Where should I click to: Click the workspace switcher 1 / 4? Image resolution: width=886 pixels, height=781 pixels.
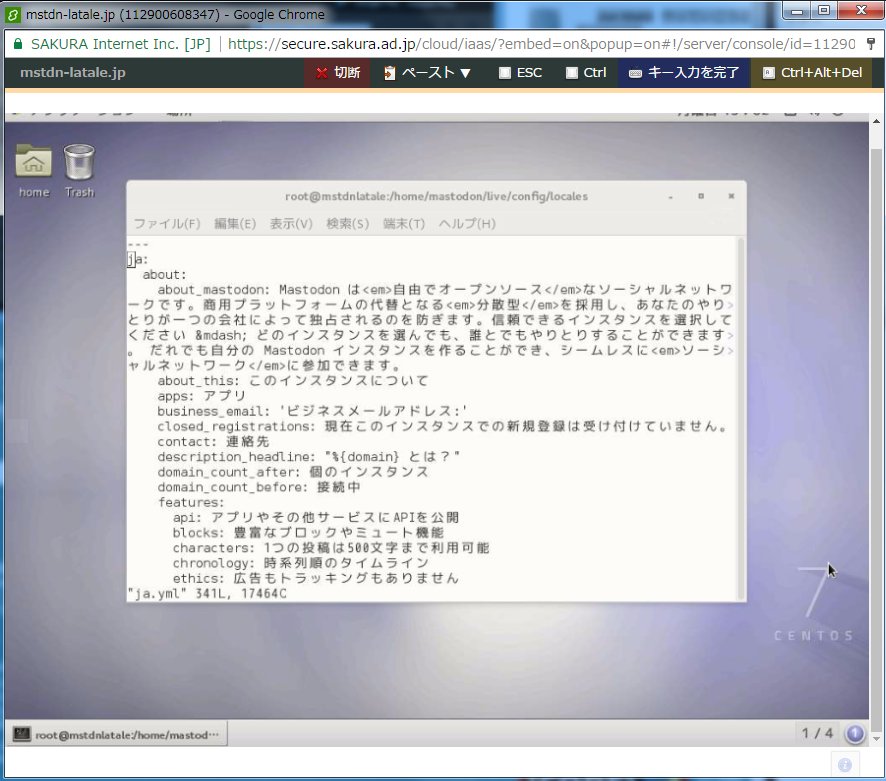click(x=817, y=734)
